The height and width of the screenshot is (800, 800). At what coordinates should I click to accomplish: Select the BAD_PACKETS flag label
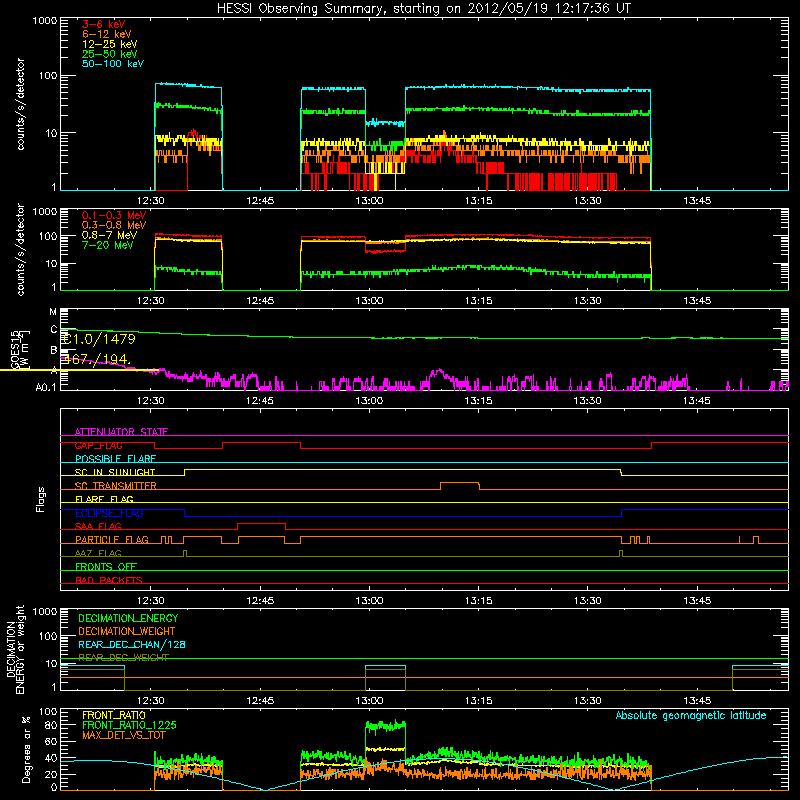click(109, 580)
